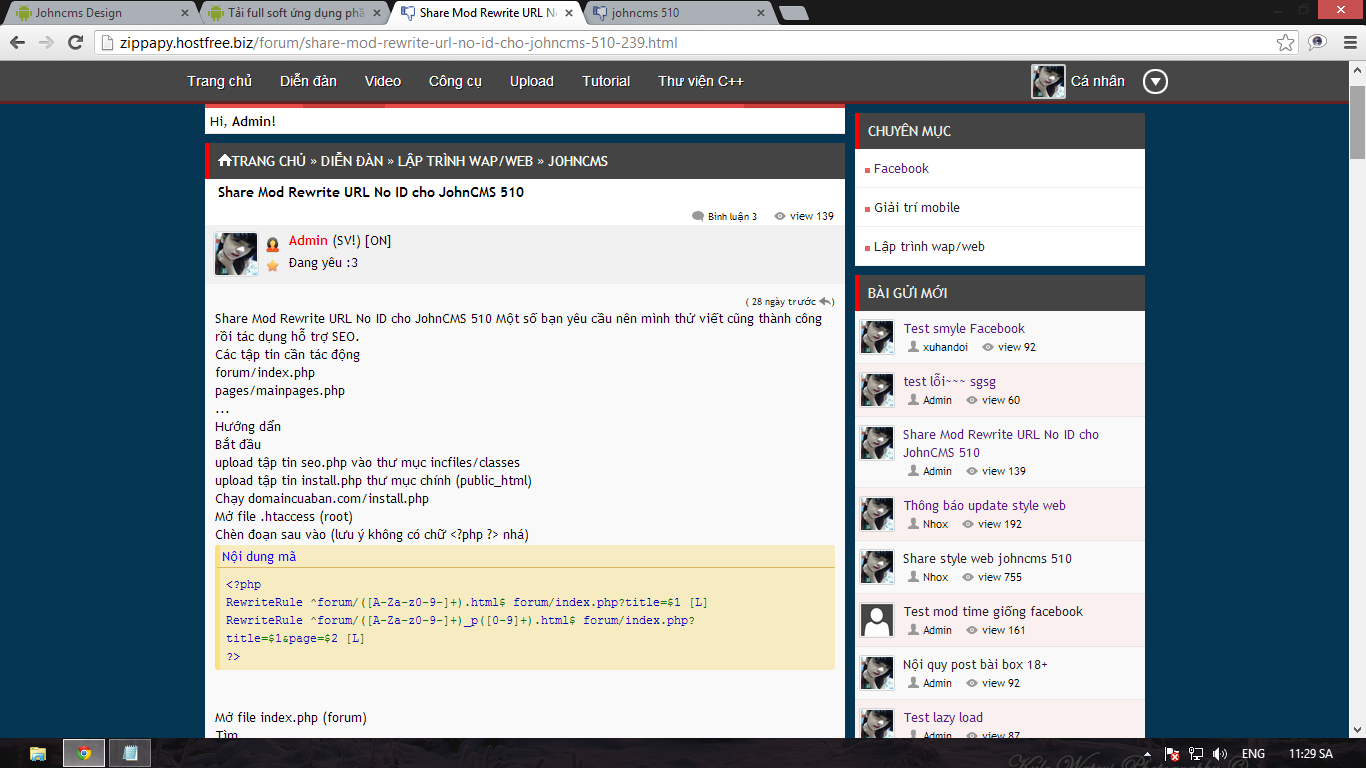Screen dimensions: 1366x768
Task: Open the Chrome hamburger menu
Action: [x=1346, y=43]
